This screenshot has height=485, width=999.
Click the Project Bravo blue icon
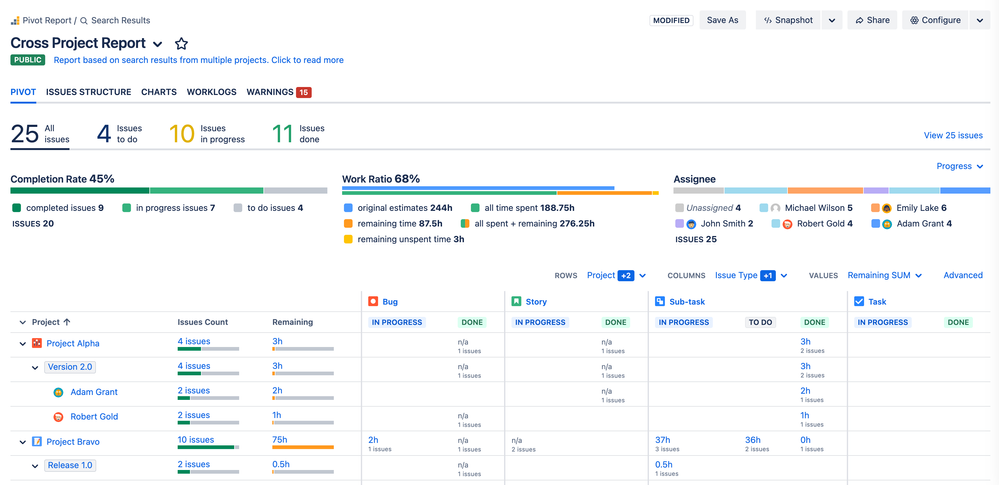[x=37, y=442]
